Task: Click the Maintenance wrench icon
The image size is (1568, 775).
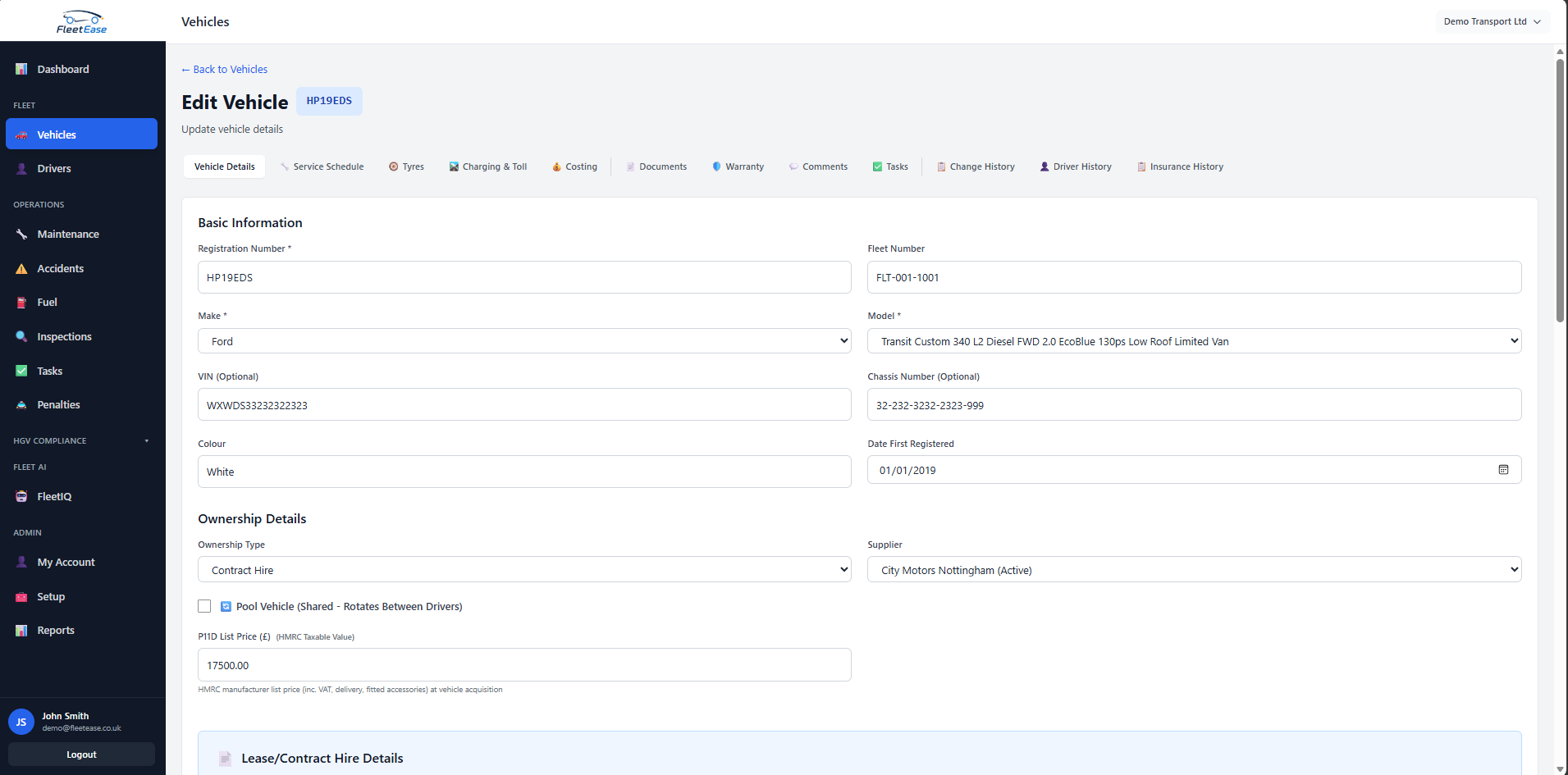Action: pos(21,235)
